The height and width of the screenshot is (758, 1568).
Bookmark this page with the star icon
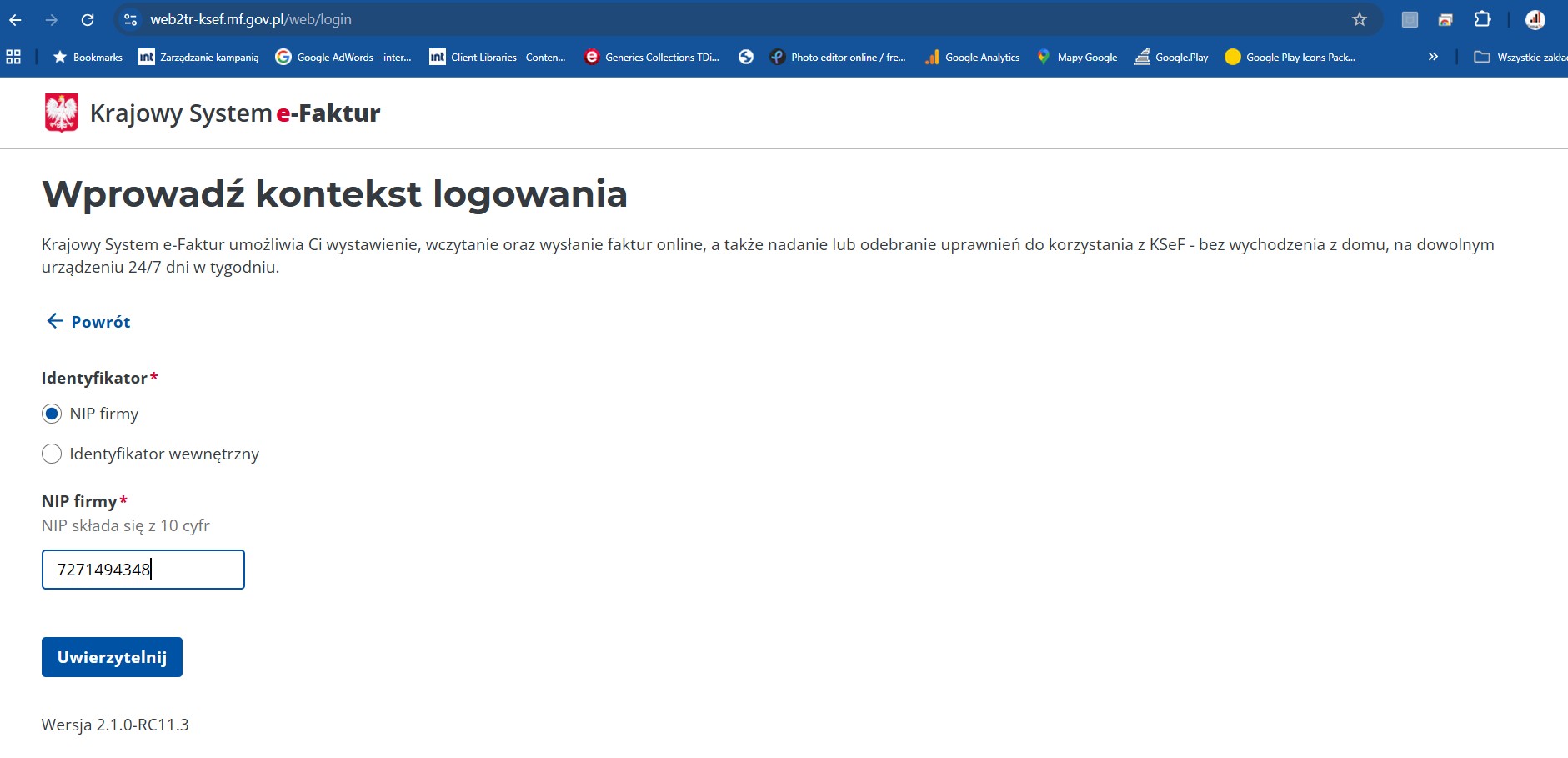click(1360, 19)
